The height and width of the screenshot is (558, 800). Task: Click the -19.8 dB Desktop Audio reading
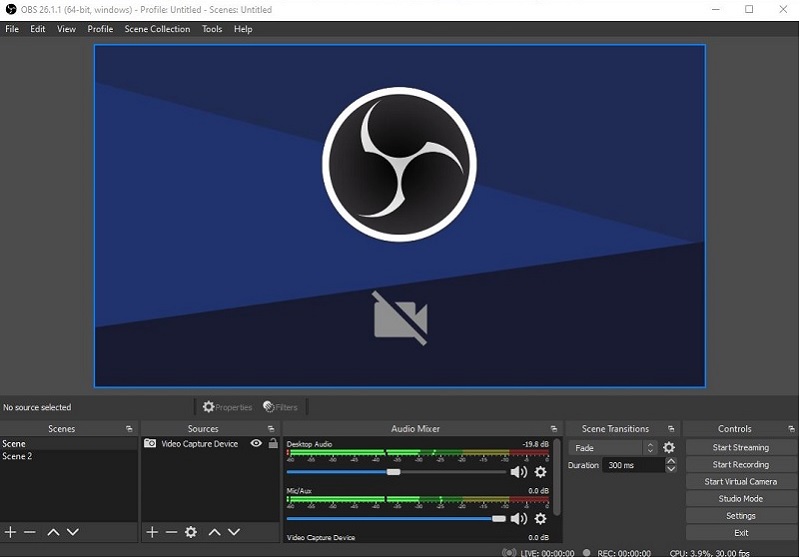point(535,444)
